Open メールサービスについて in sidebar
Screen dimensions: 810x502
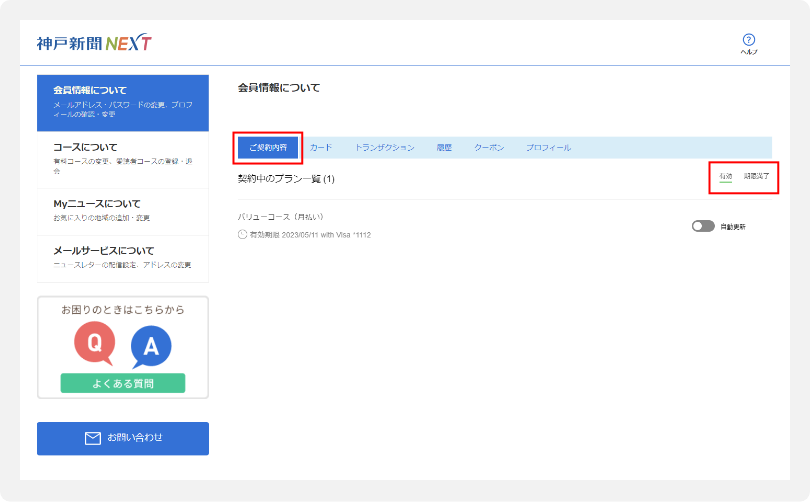[123, 259]
